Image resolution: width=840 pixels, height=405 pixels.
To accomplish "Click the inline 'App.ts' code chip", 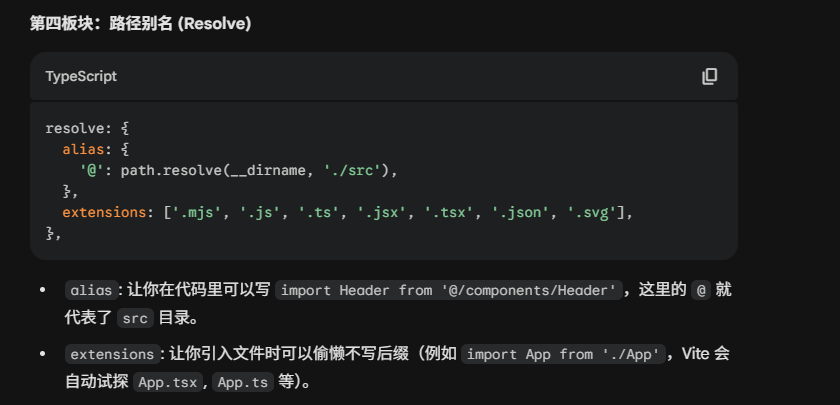I will [x=242, y=382].
